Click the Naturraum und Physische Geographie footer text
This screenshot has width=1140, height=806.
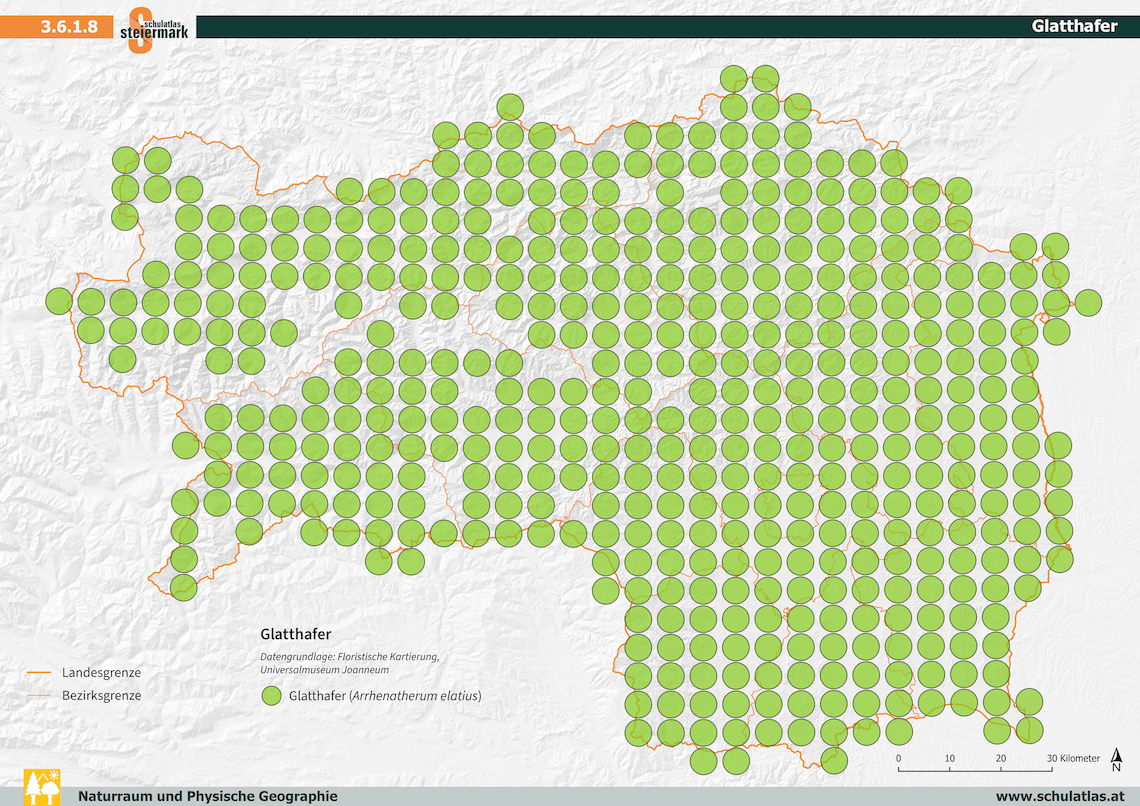[x=207, y=796]
